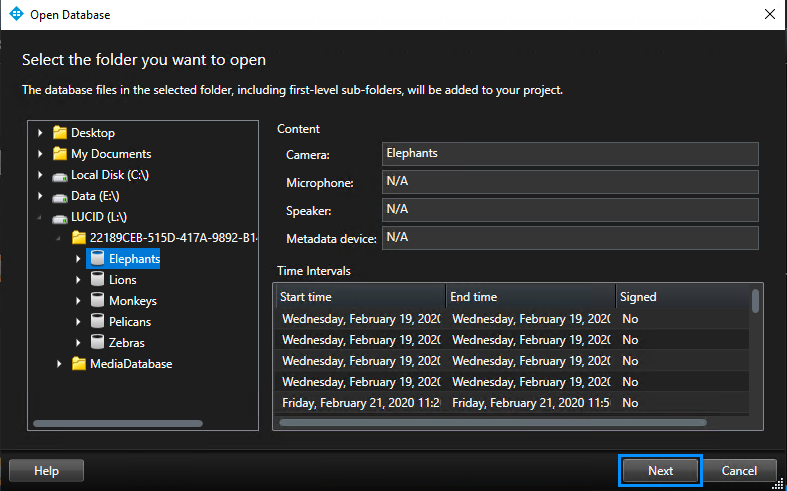787x491 pixels.
Task: Sort by the Start time column header
Action: coord(360,297)
